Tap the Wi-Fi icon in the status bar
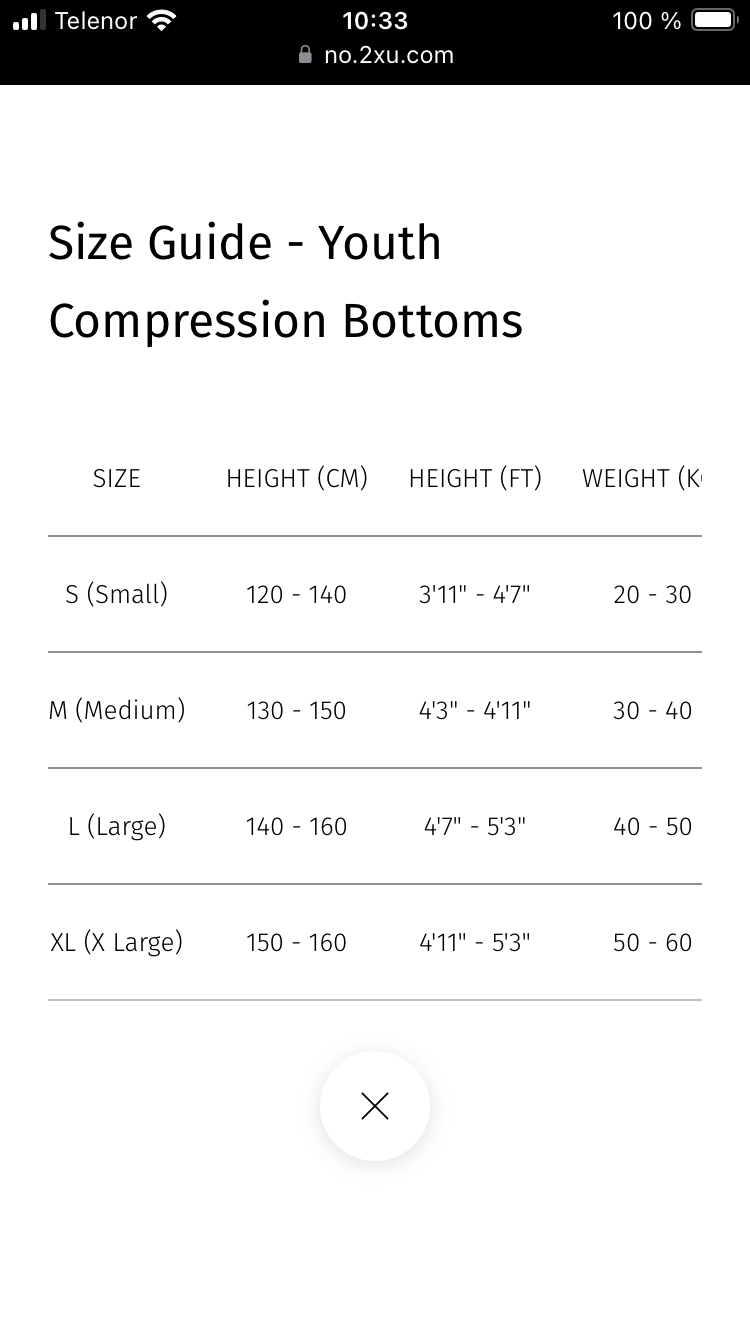This screenshot has width=750, height=1334. 161,20
